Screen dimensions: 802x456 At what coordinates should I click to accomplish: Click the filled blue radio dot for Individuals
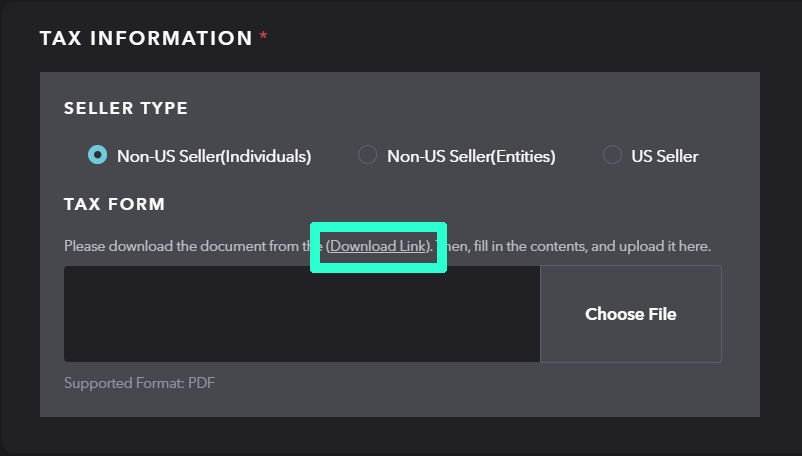coord(97,155)
